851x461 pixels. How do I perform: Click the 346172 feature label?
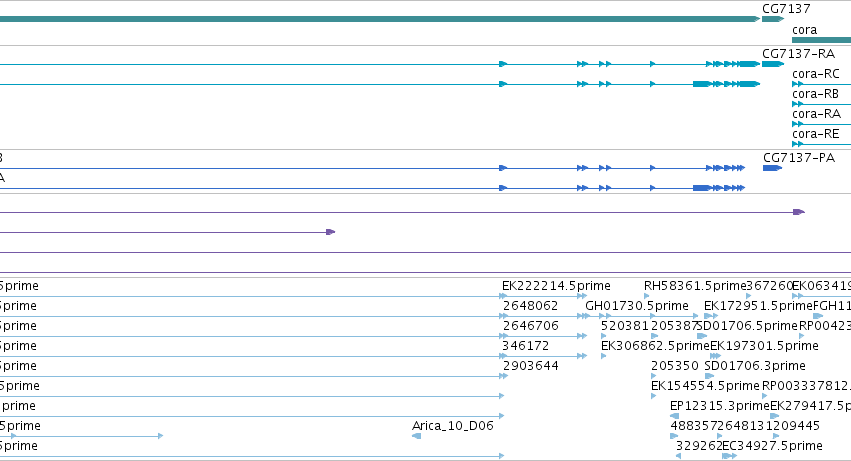click(525, 346)
